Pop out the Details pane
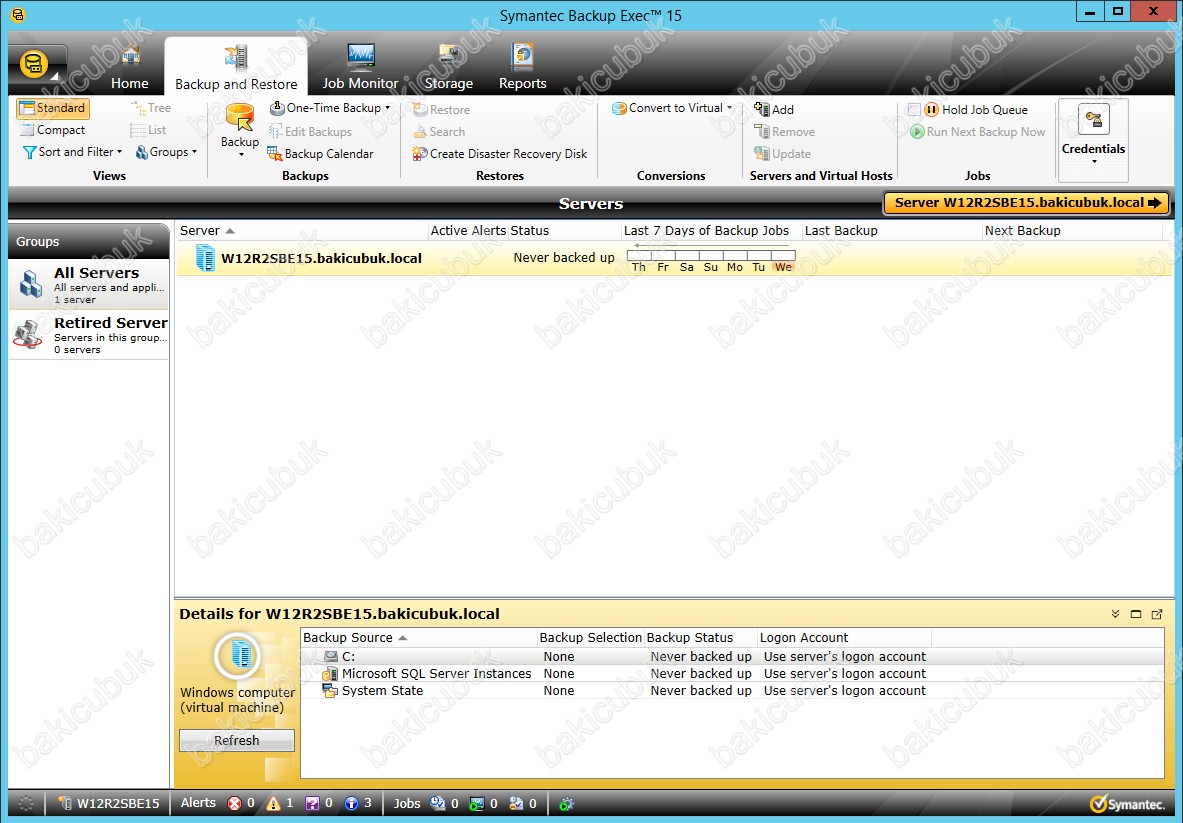1183x823 pixels. (x=1157, y=614)
